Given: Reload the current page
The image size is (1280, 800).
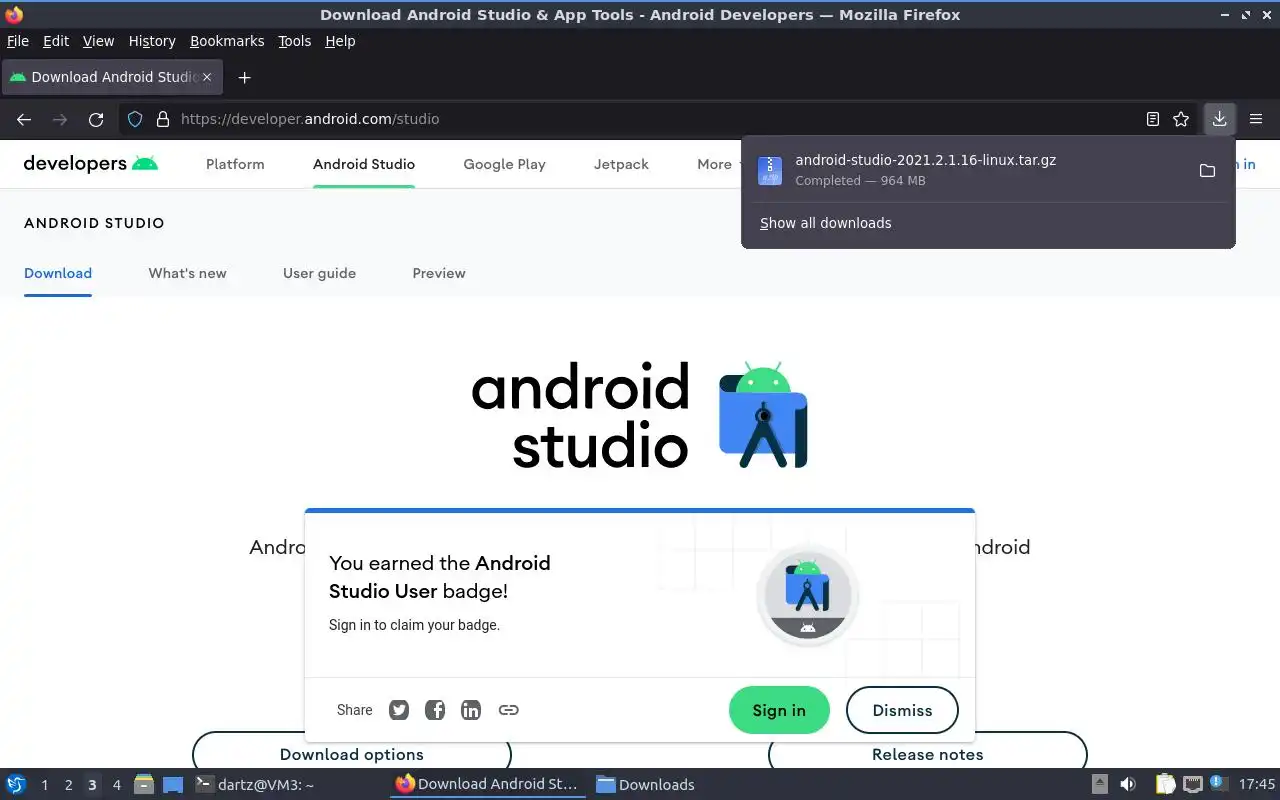Looking at the screenshot, I should [x=96, y=119].
